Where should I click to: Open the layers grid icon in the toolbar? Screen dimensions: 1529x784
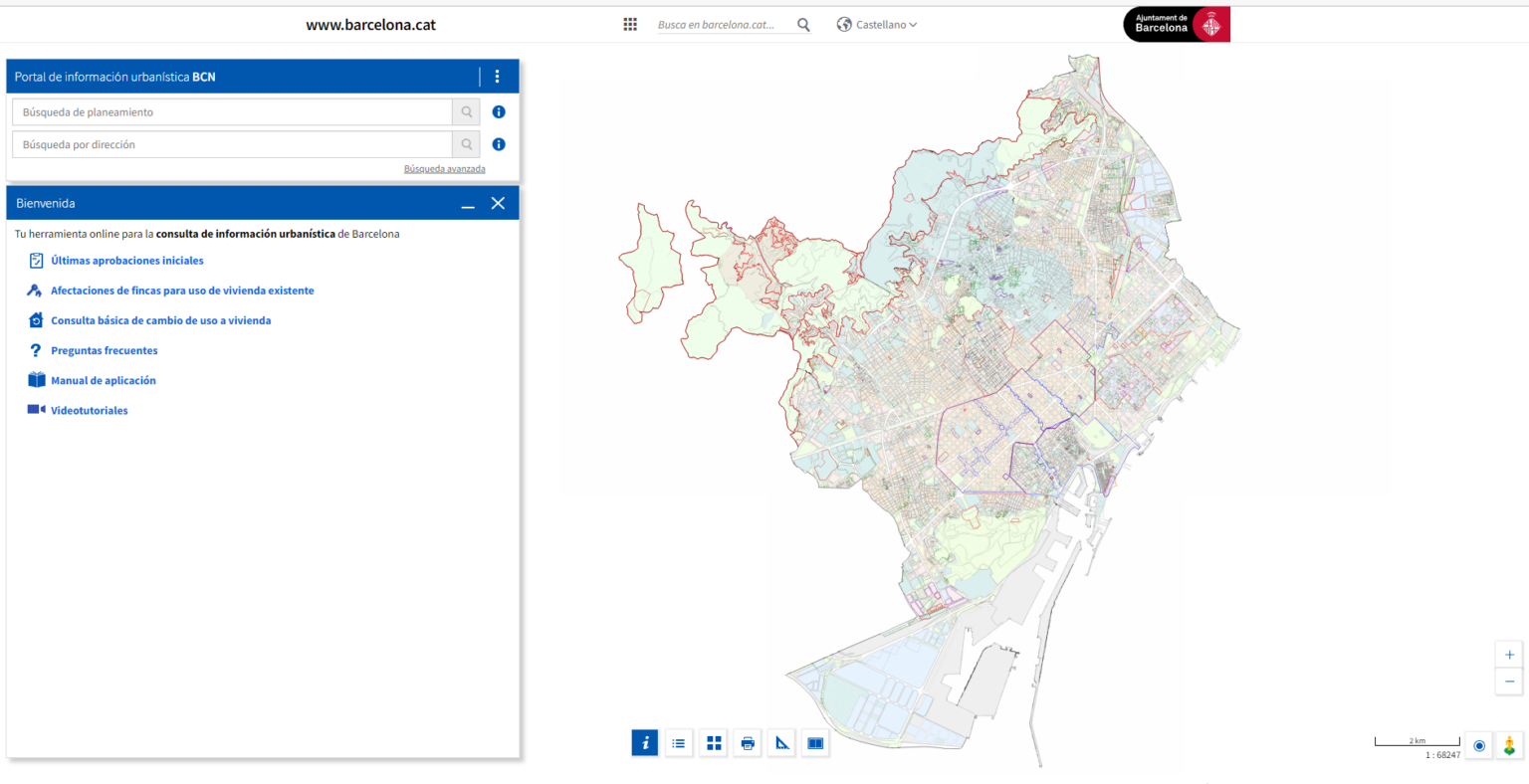[x=713, y=742]
